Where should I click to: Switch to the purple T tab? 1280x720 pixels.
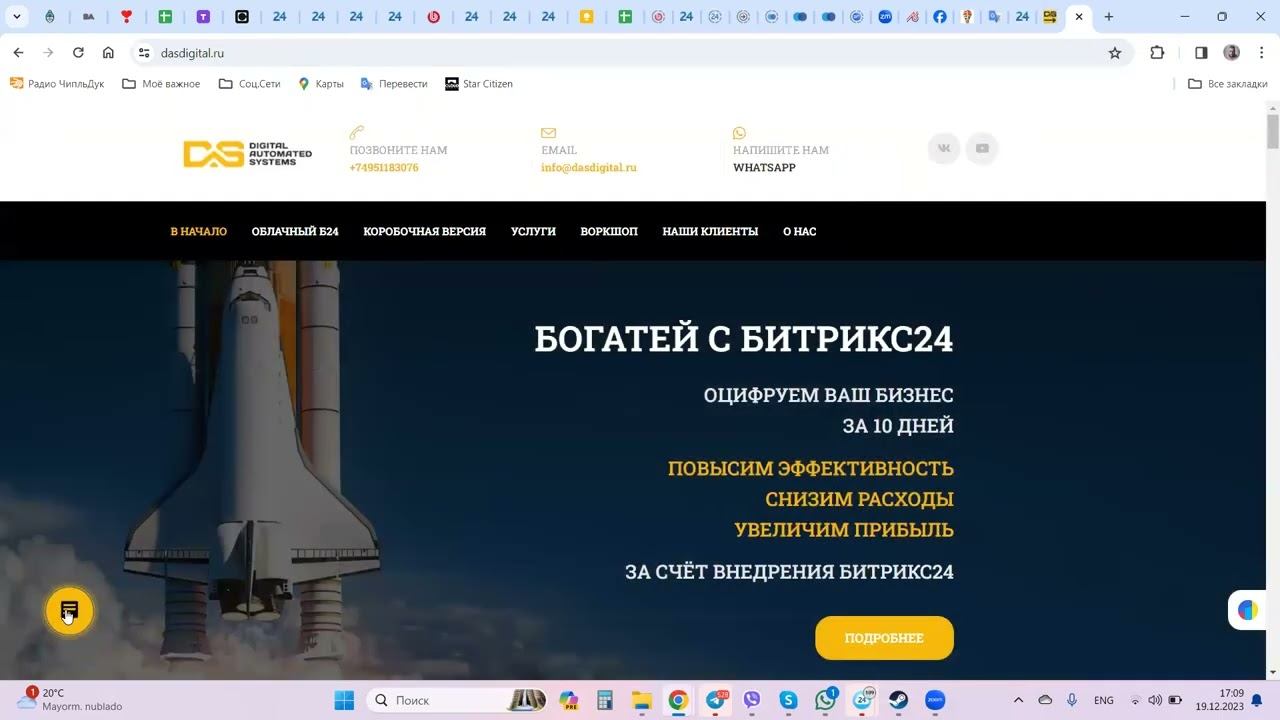(203, 17)
